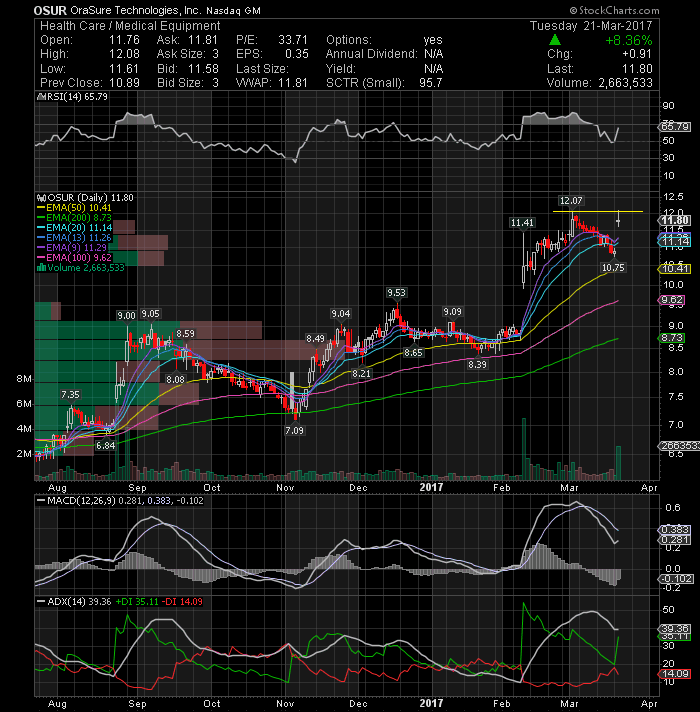This screenshot has width=700, height=712.
Task: Click the yellow 10.41 axis tag
Action: (x=675, y=269)
